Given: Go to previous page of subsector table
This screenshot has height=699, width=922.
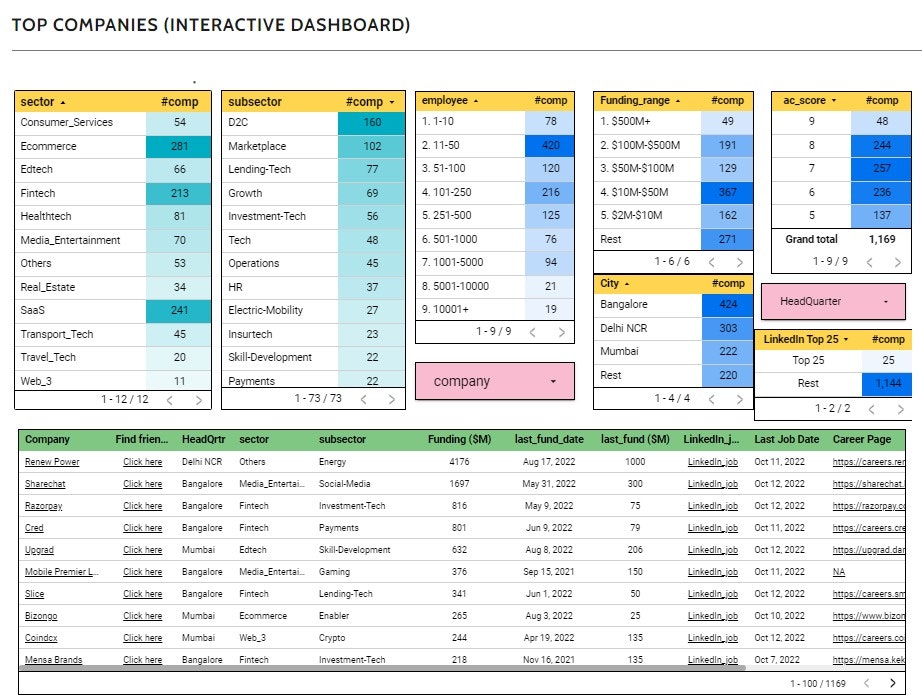Looking at the screenshot, I should click(x=363, y=399).
